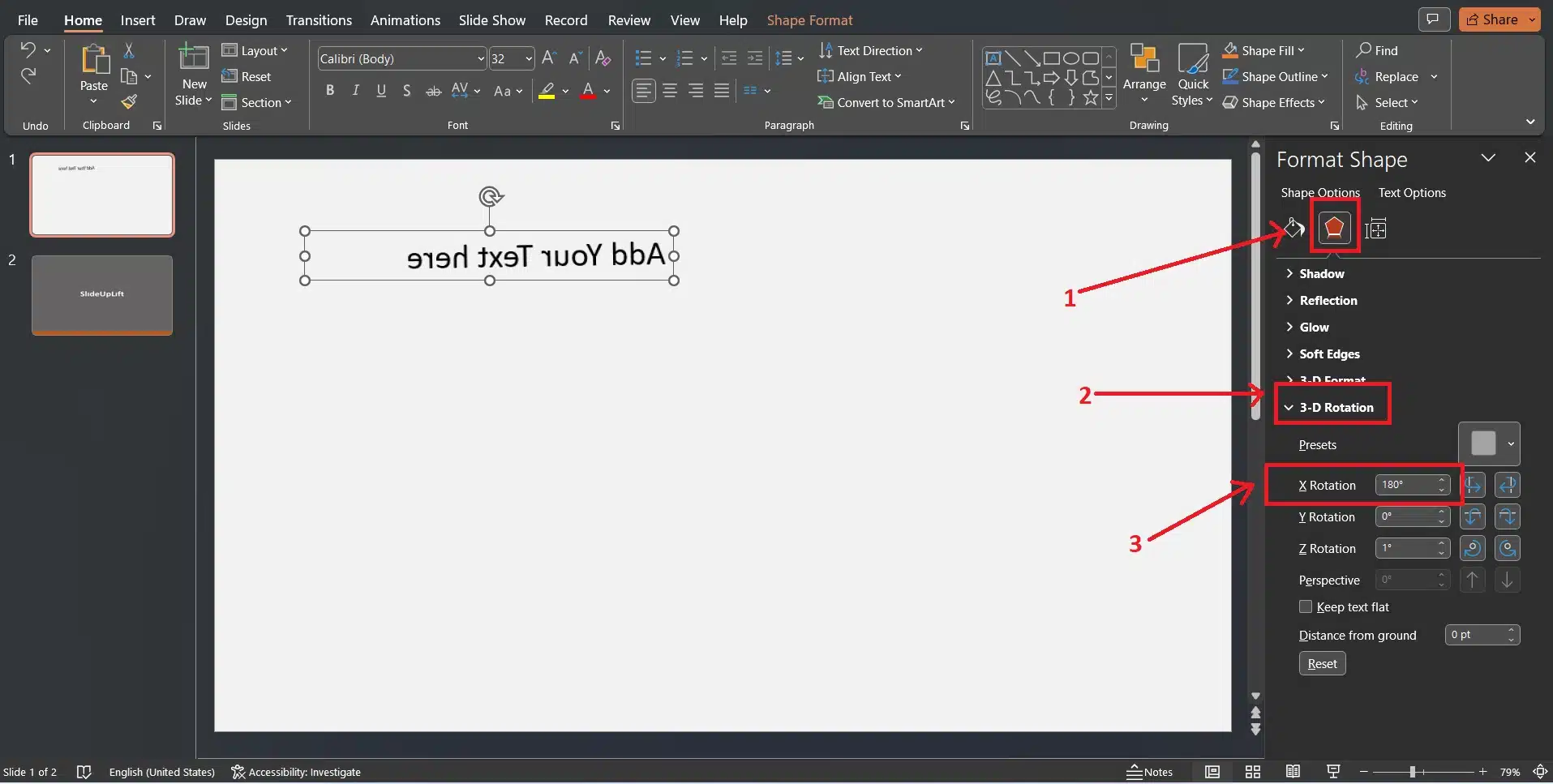Click the Reset button in 3-D Rotation
Image resolution: width=1553 pixels, height=784 pixels.
coord(1322,664)
